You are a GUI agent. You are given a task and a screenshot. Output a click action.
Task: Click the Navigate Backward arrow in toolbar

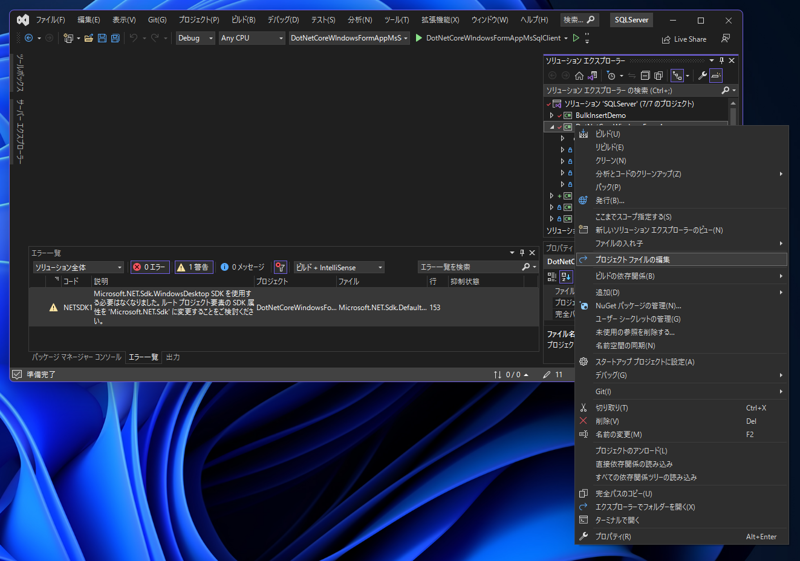coord(29,38)
